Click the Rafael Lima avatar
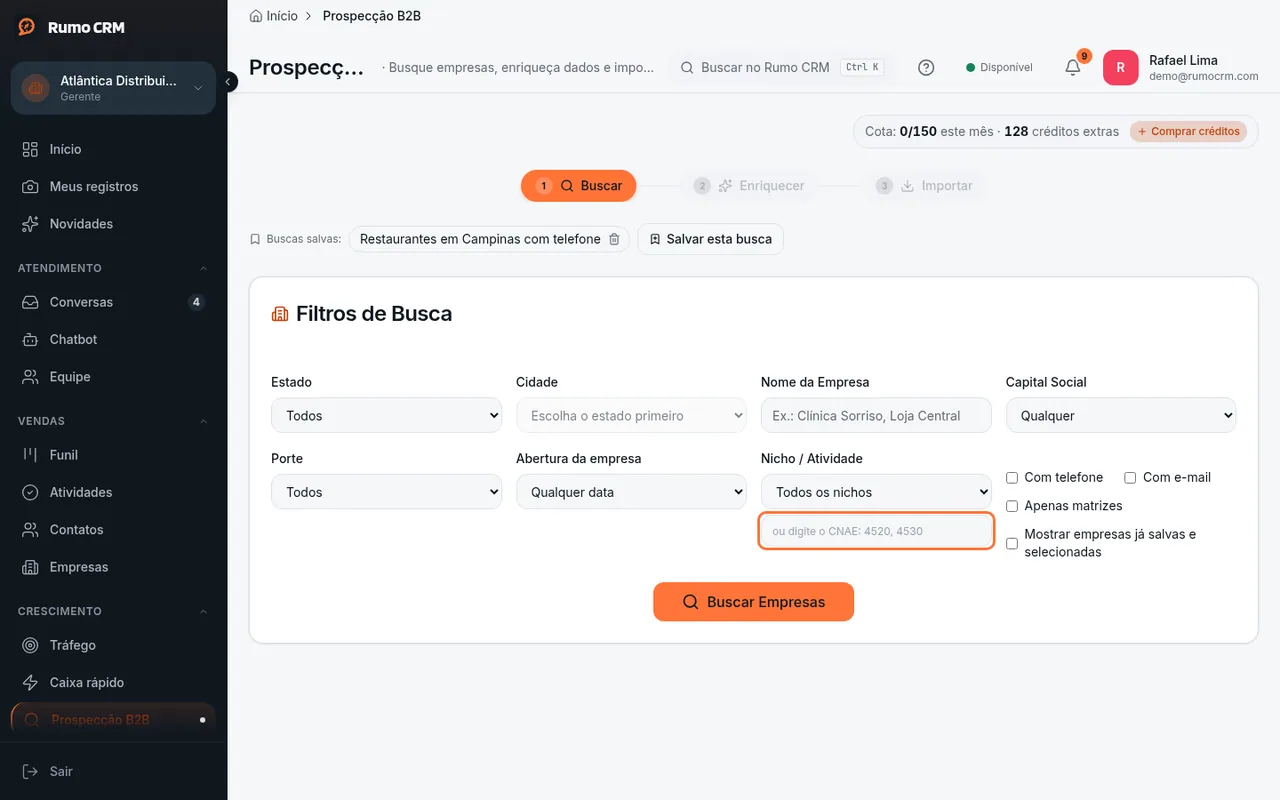The height and width of the screenshot is (800, 1280). pos(1120,67)
